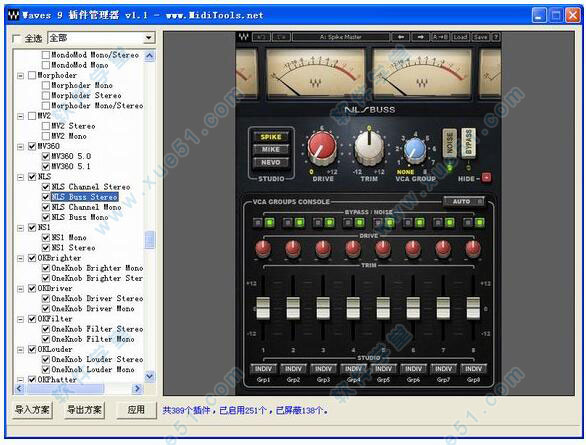586x445 pixels.
Task: Click the 应用 apply button
Action: click(x=136, y=410)
